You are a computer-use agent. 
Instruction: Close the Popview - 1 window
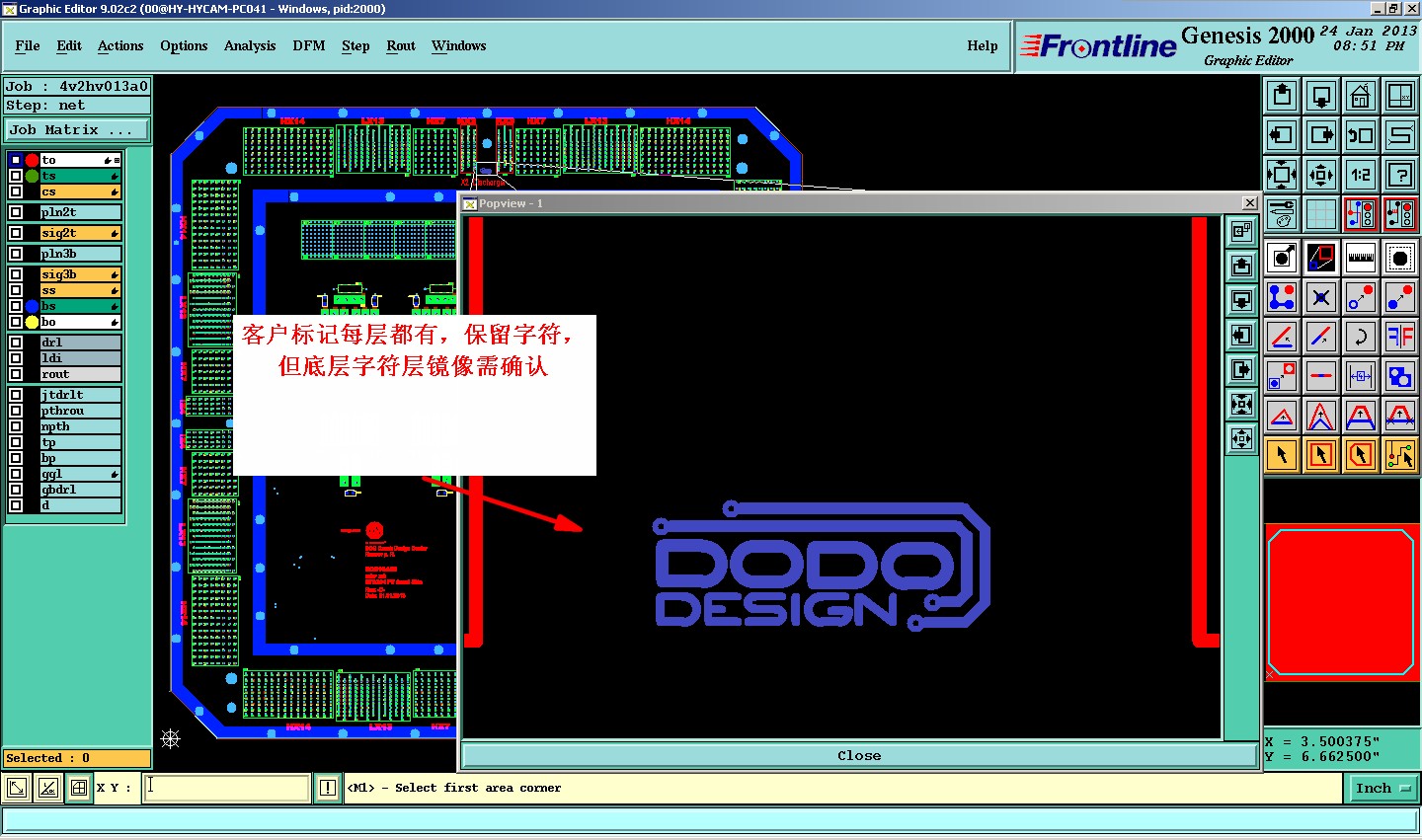pyautogui.click(x=1249, y=203)
